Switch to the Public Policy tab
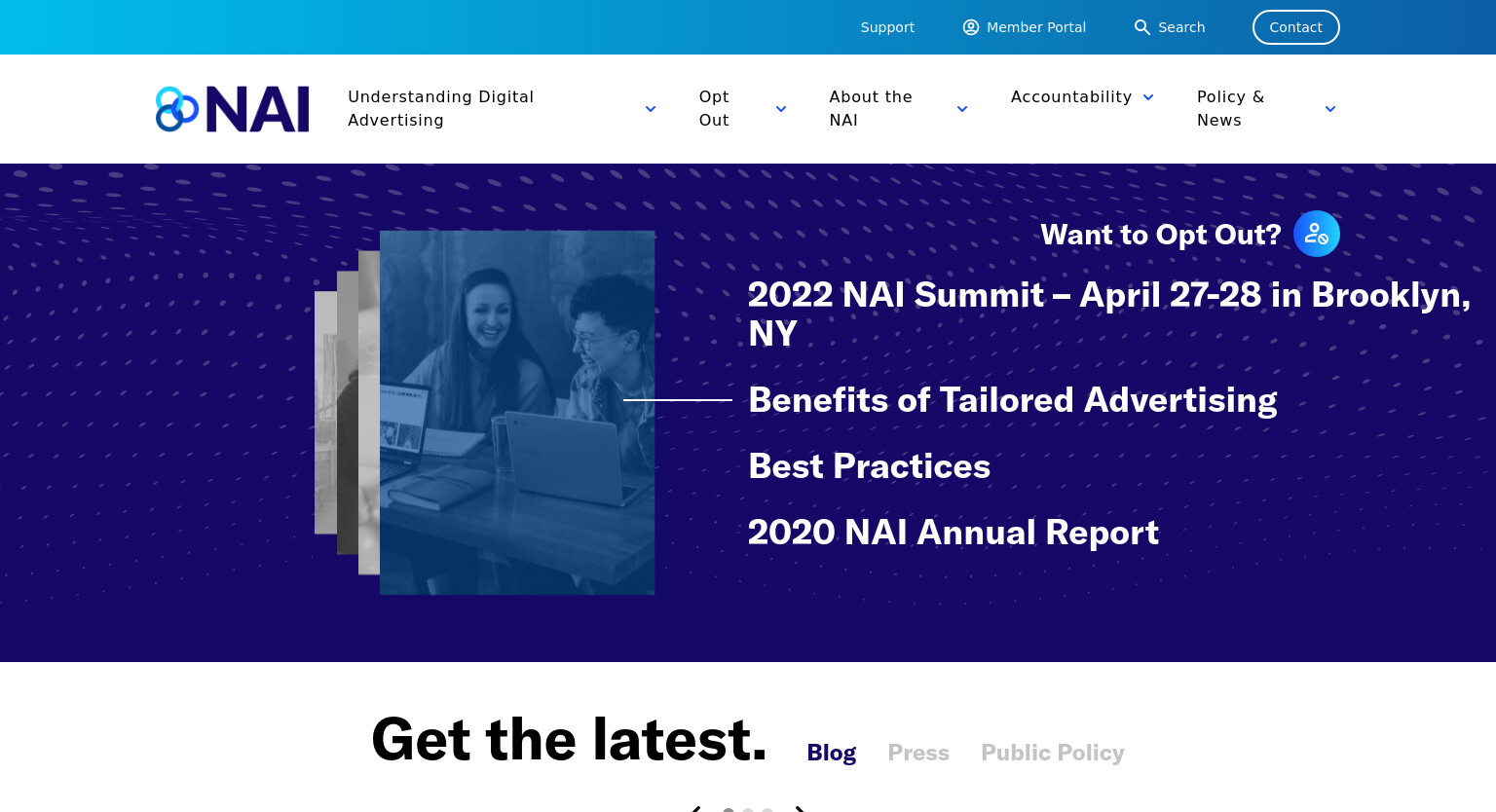Image resolution: width=1496 pixels, height=812 pixels. 1053,753
